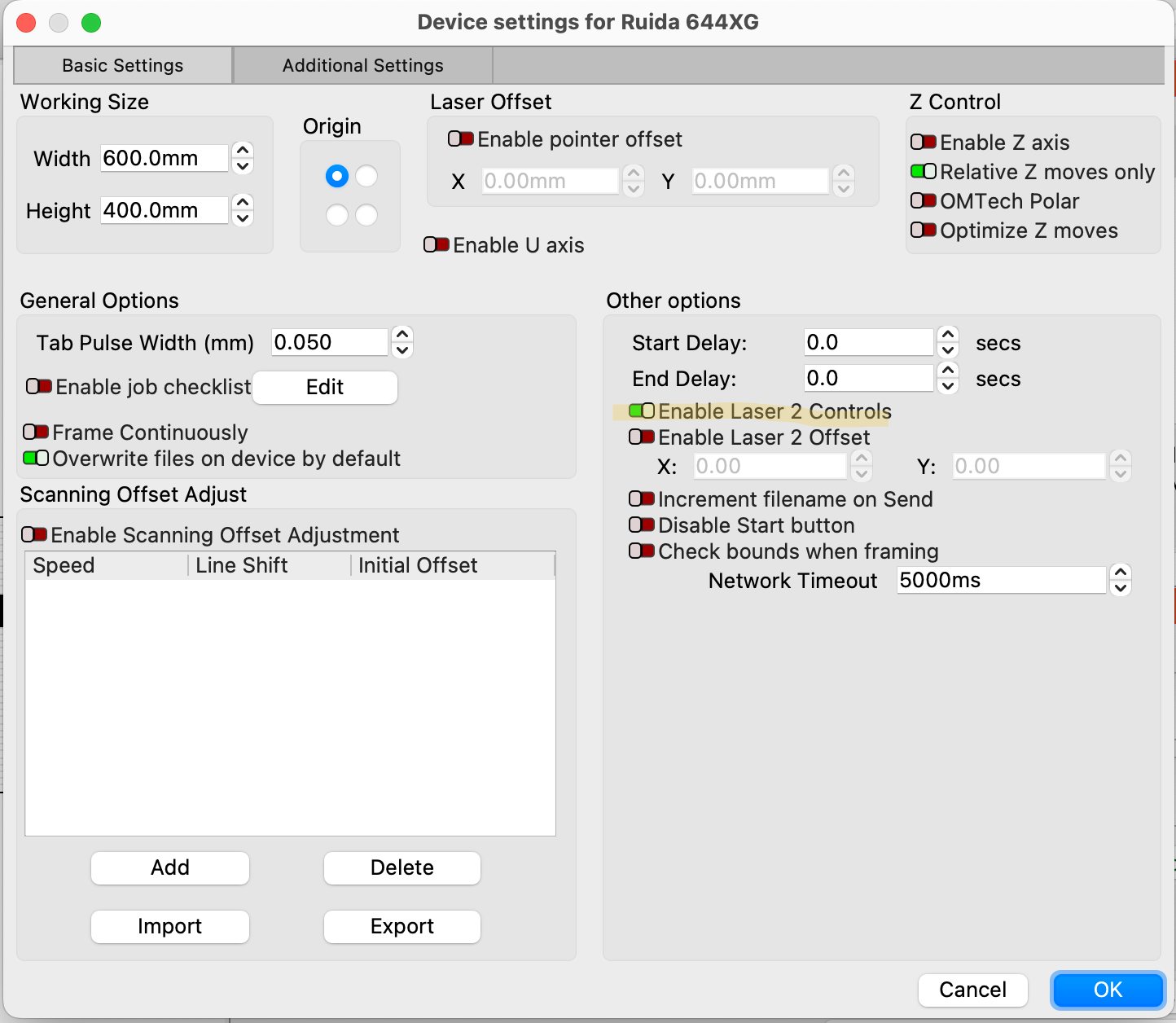This screenshot has height=1023, width=1176.
Task: Enable Scanning Offset Adjustment toggle
Action: 34,535
